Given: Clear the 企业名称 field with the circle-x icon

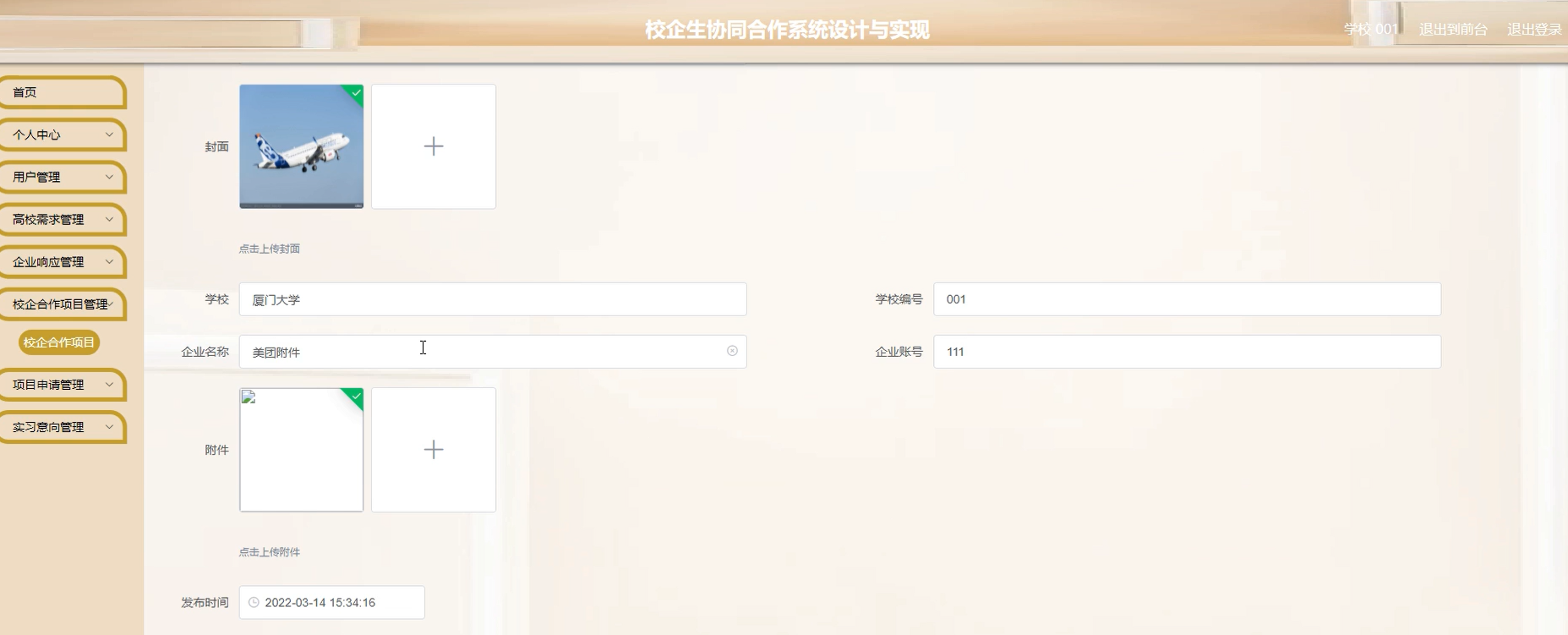Looking at the screenshot, I should tap(732, 351).
